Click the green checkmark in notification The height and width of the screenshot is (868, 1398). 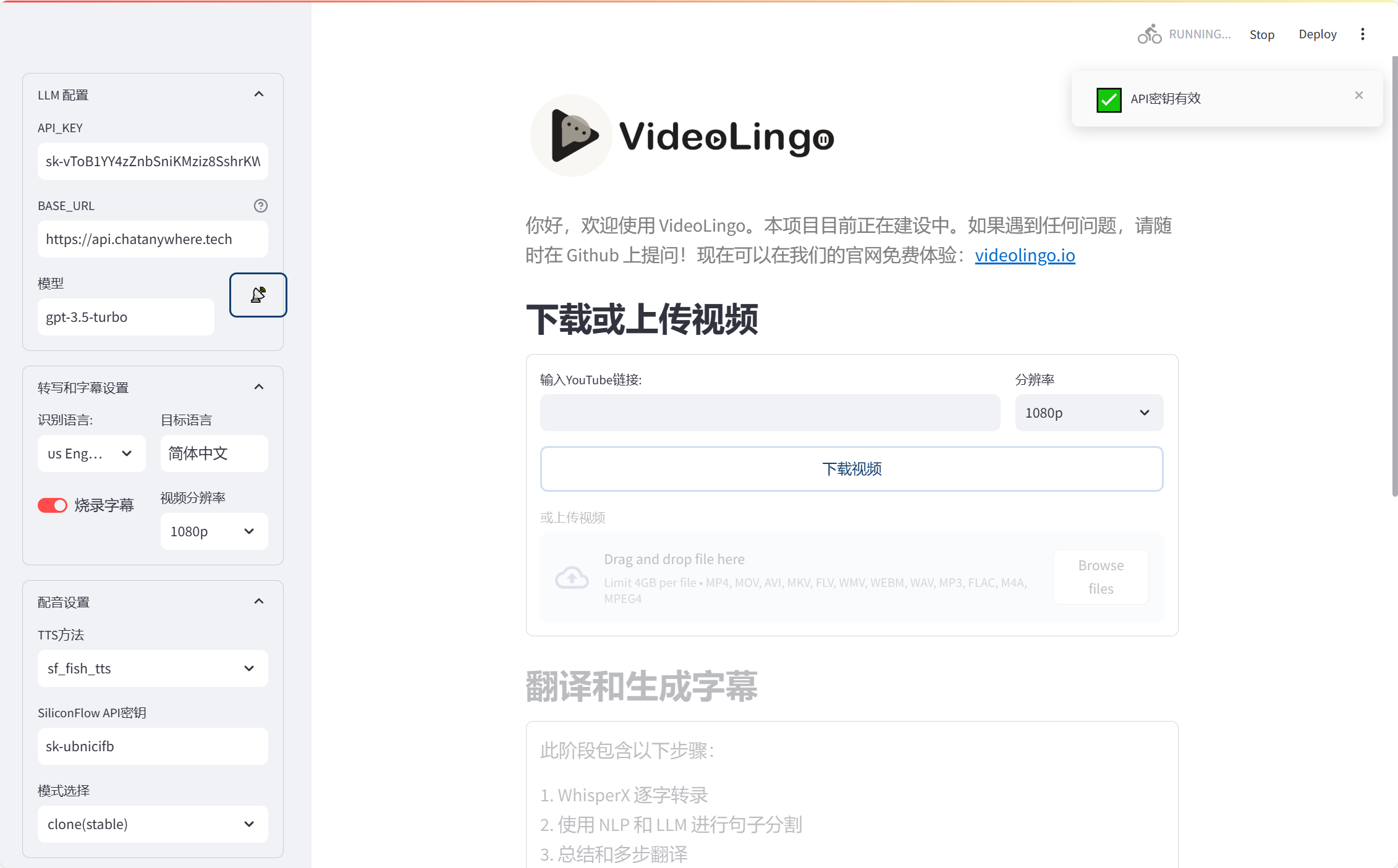[1109, 99]
